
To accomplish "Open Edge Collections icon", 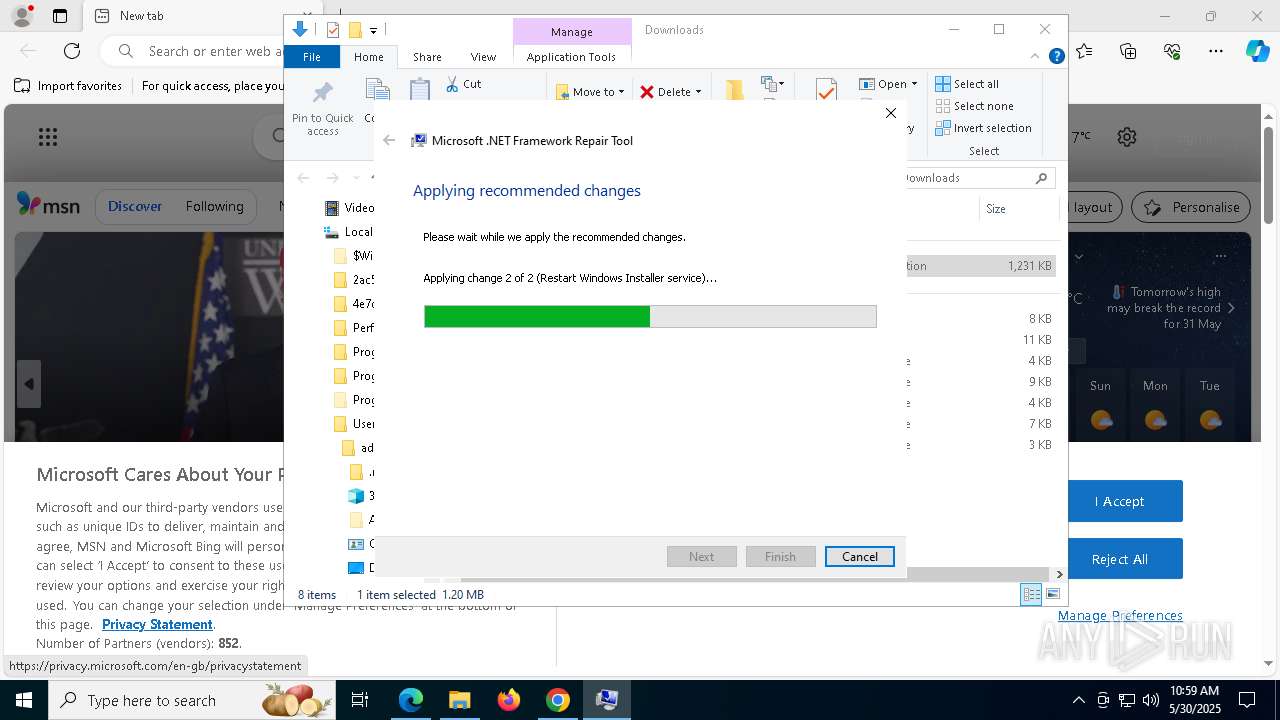I will (x=1128, y=51).
